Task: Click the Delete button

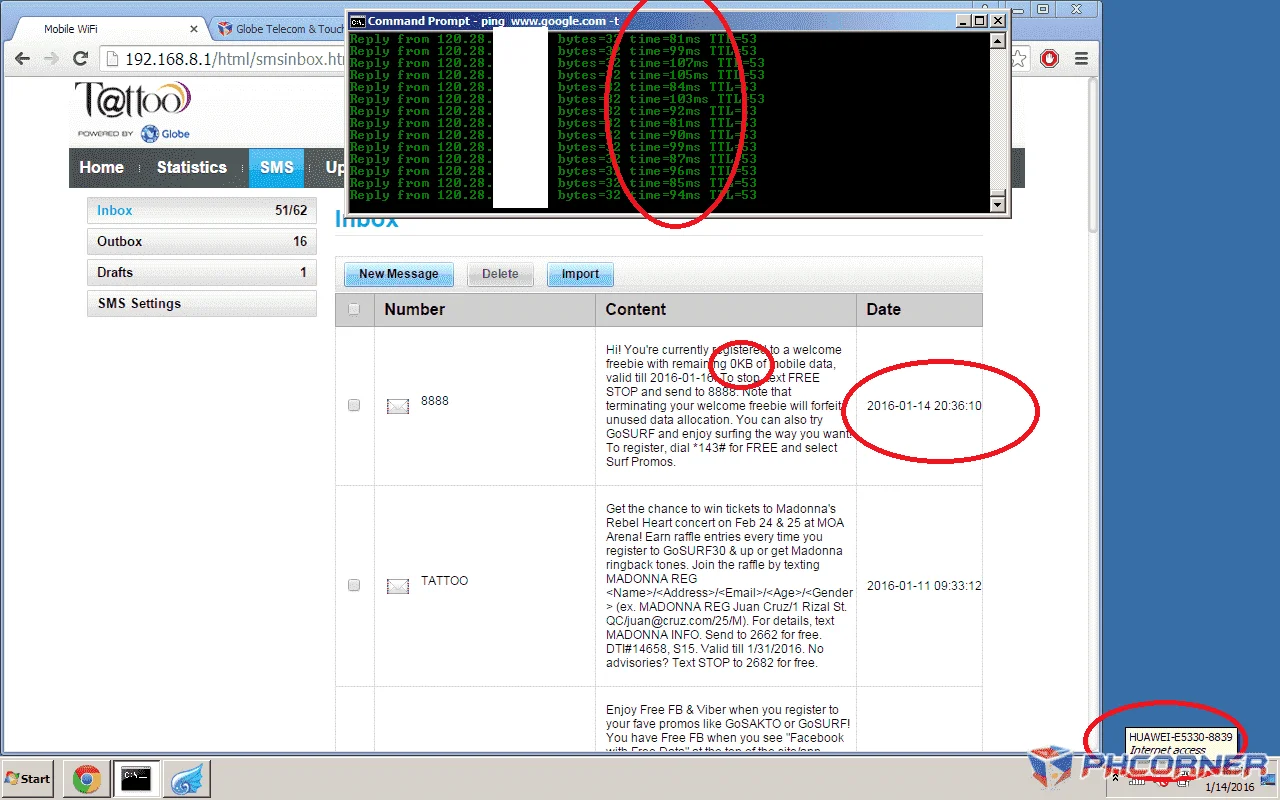Action: (x=500, y=274)
